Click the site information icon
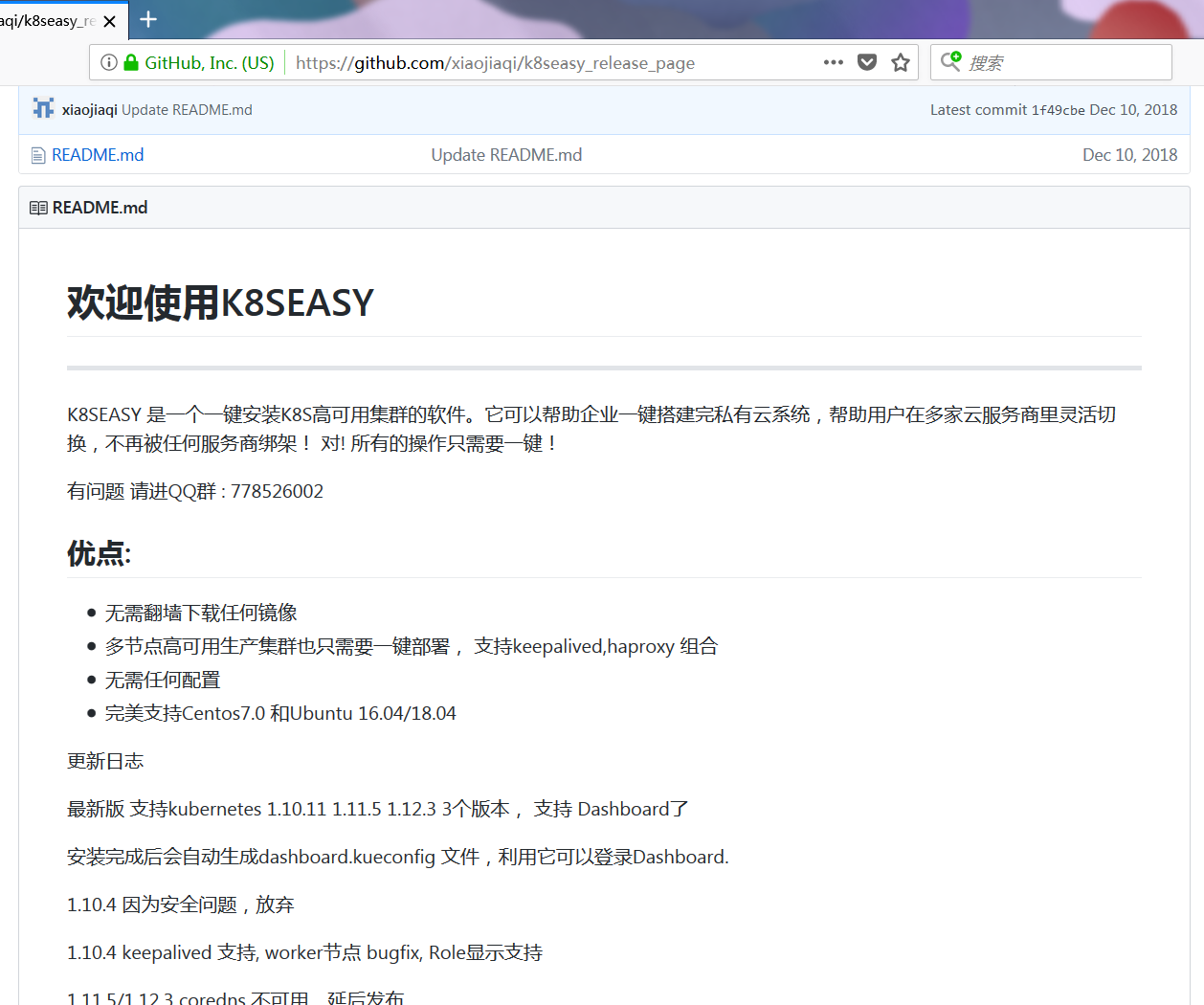 click(x=109, y=62)
